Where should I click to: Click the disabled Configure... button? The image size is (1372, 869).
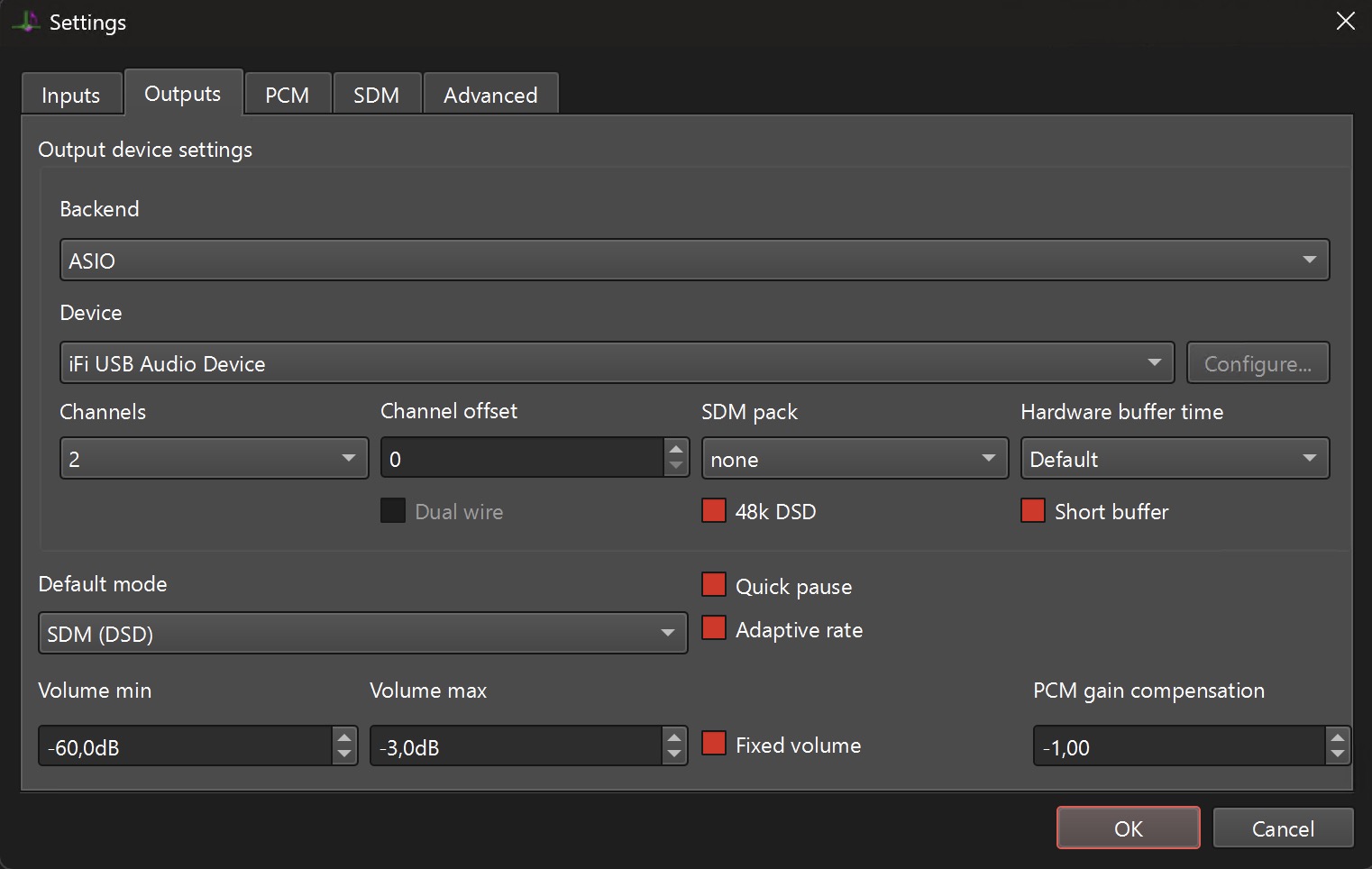pyautogui.click(x=1258, y=362)
